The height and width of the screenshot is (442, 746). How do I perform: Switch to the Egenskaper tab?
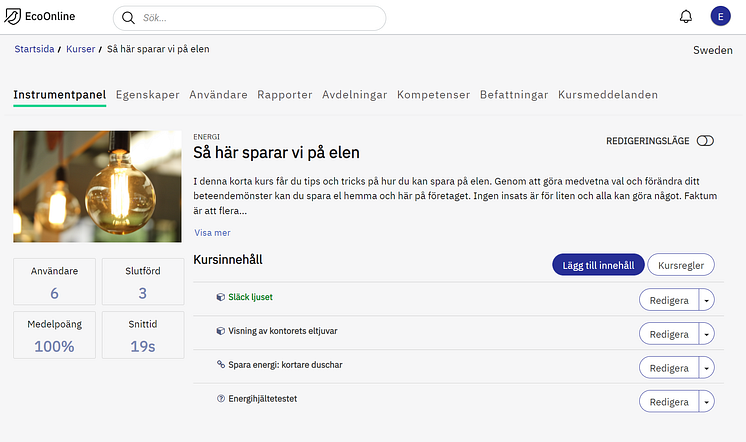[147, 95]
